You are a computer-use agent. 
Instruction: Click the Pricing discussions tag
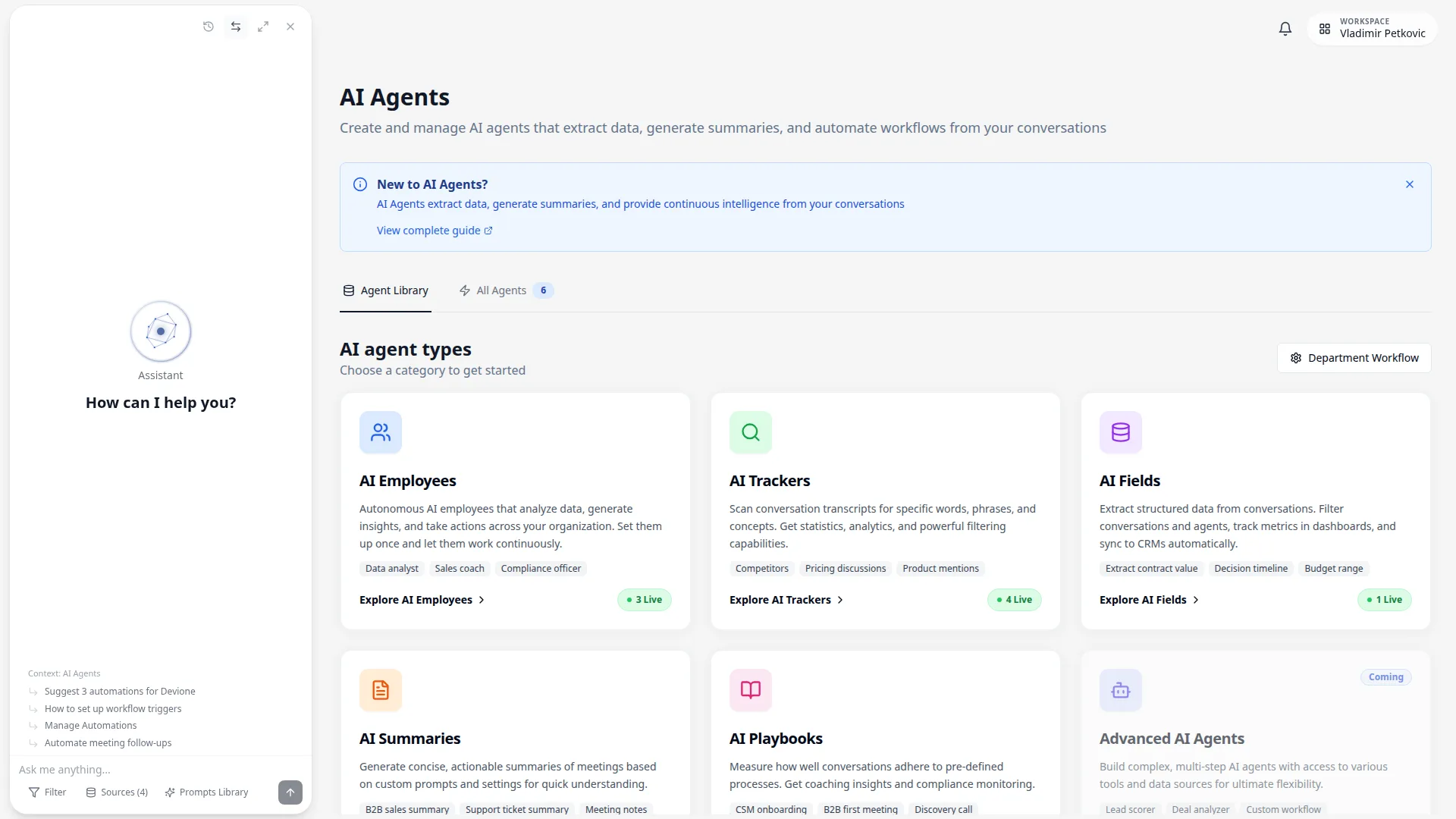846,569
